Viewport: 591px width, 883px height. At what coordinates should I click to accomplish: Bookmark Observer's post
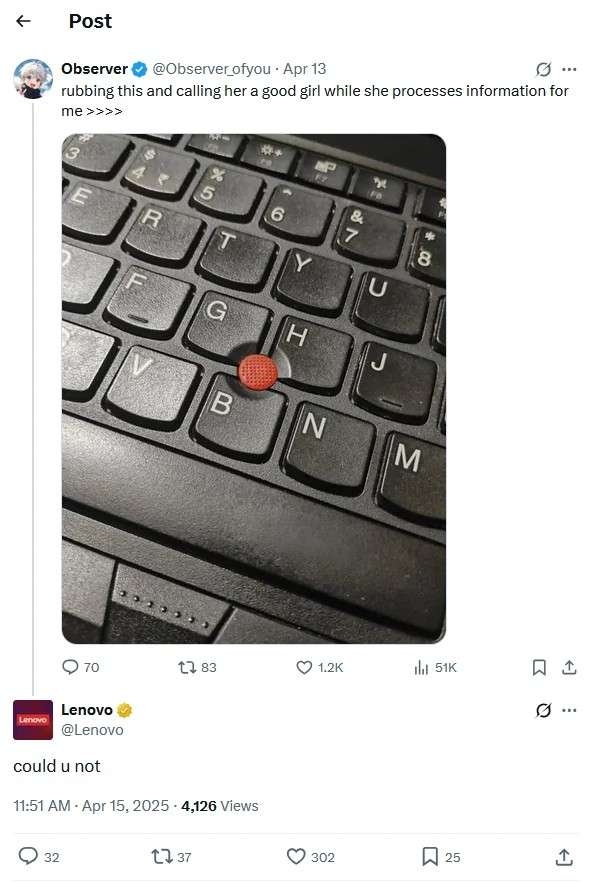pyautogui.click(x=539, y=667)
